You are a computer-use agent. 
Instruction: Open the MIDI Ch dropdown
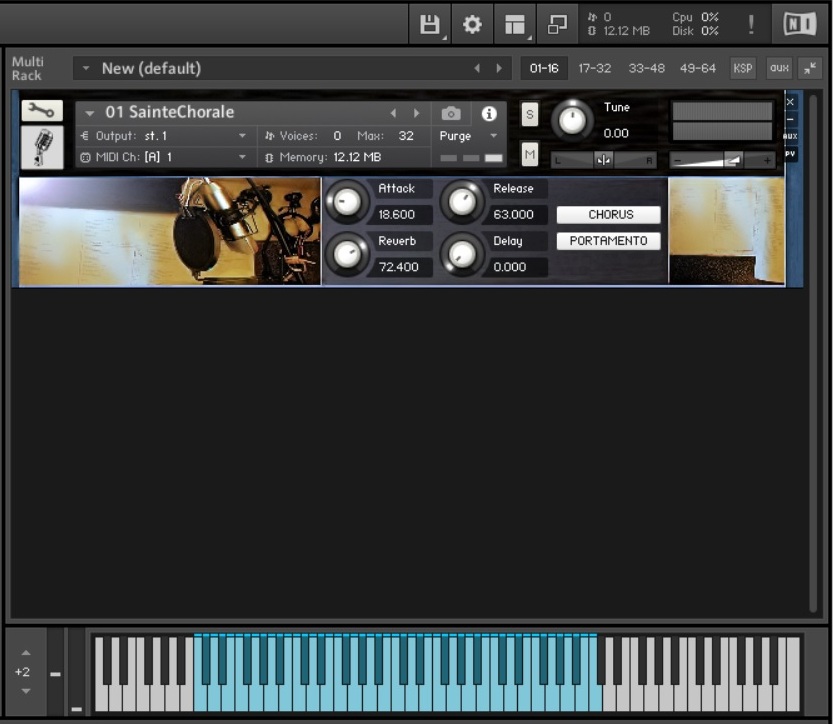click(242, 157)
